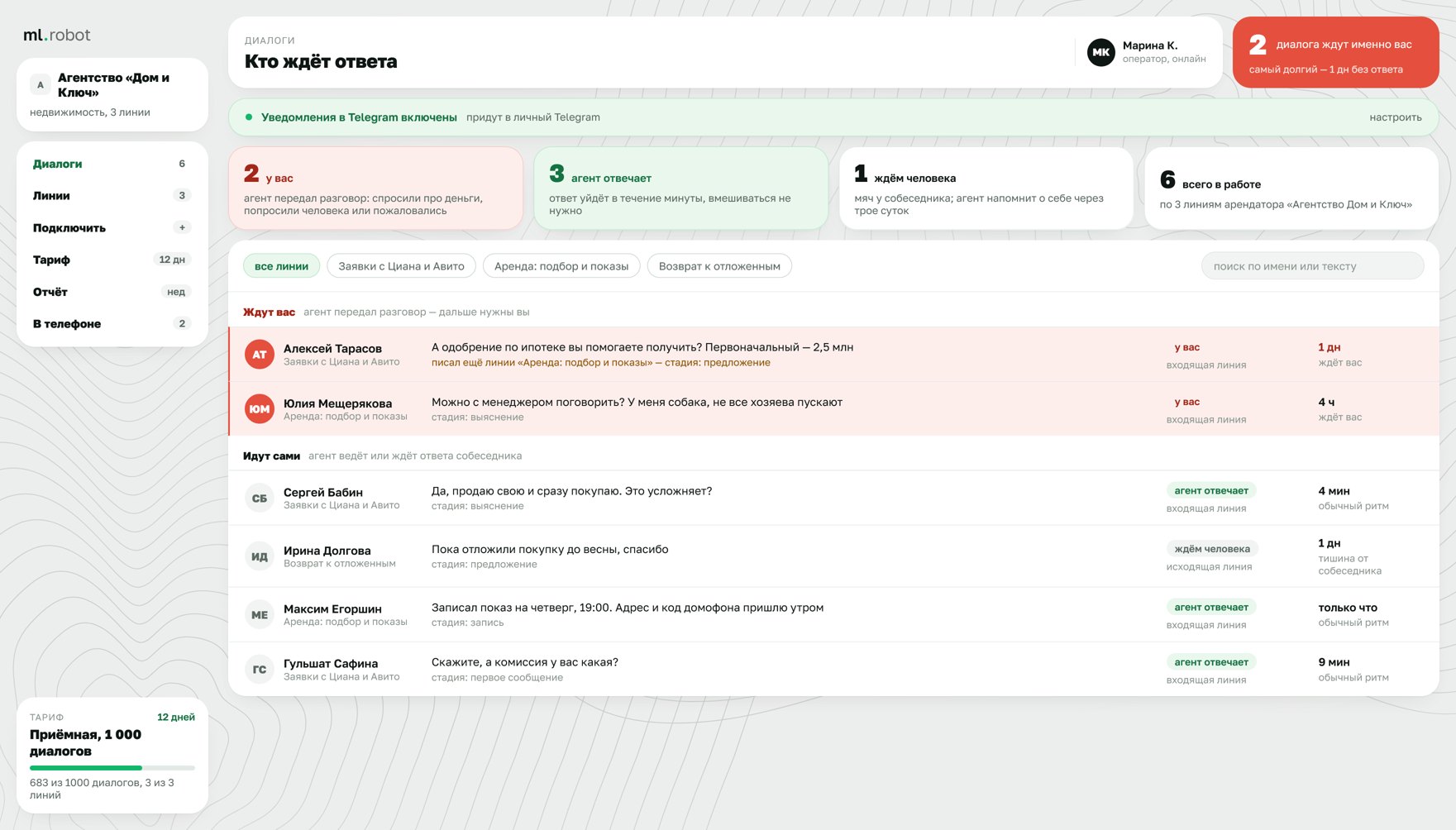This screenshot has width=1456, height=830.
Task: Click the tariff usage progress bar
Action: click(x=112, y=768)
